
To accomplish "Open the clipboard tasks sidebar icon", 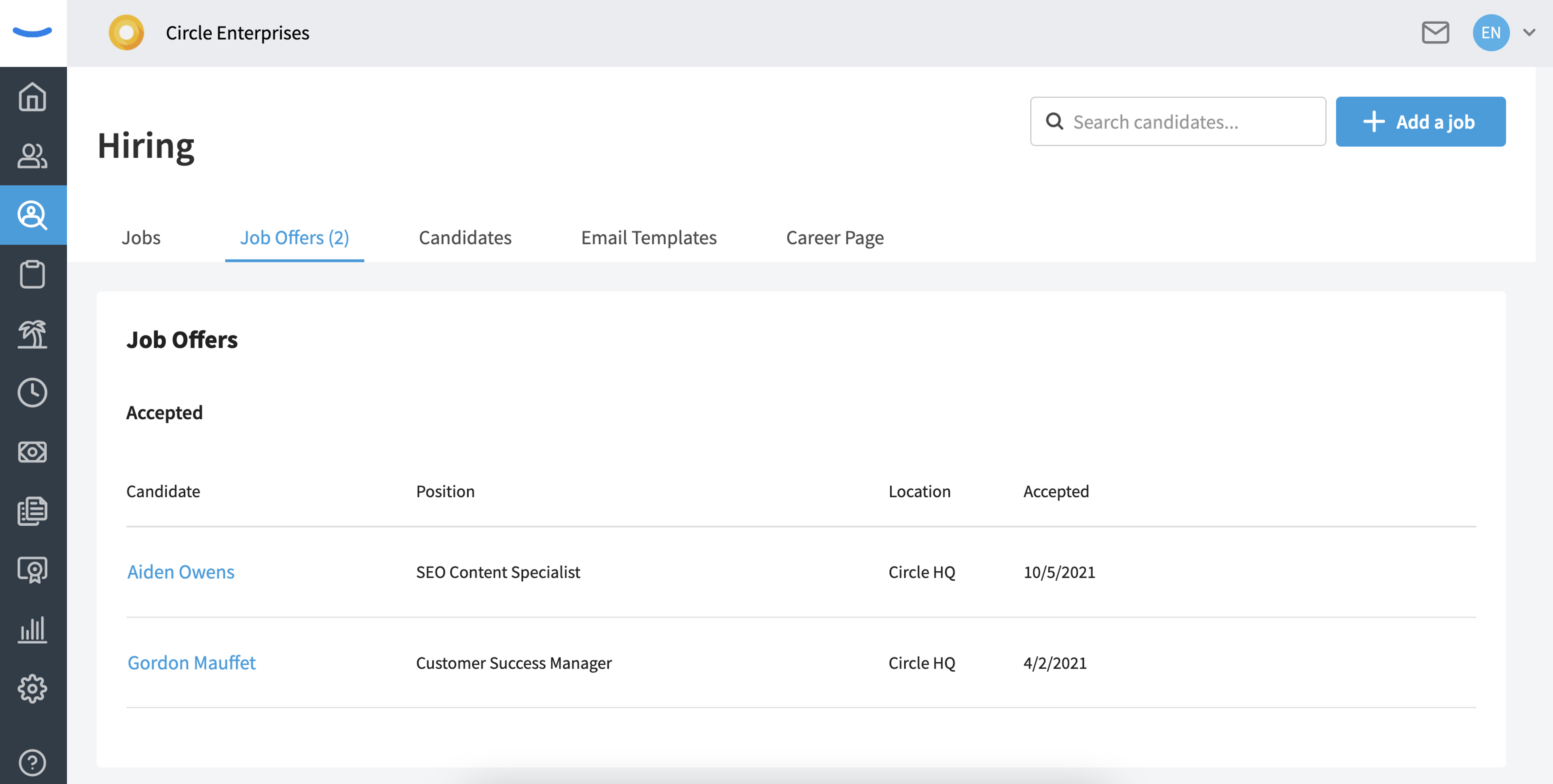I will coord(32,274).
